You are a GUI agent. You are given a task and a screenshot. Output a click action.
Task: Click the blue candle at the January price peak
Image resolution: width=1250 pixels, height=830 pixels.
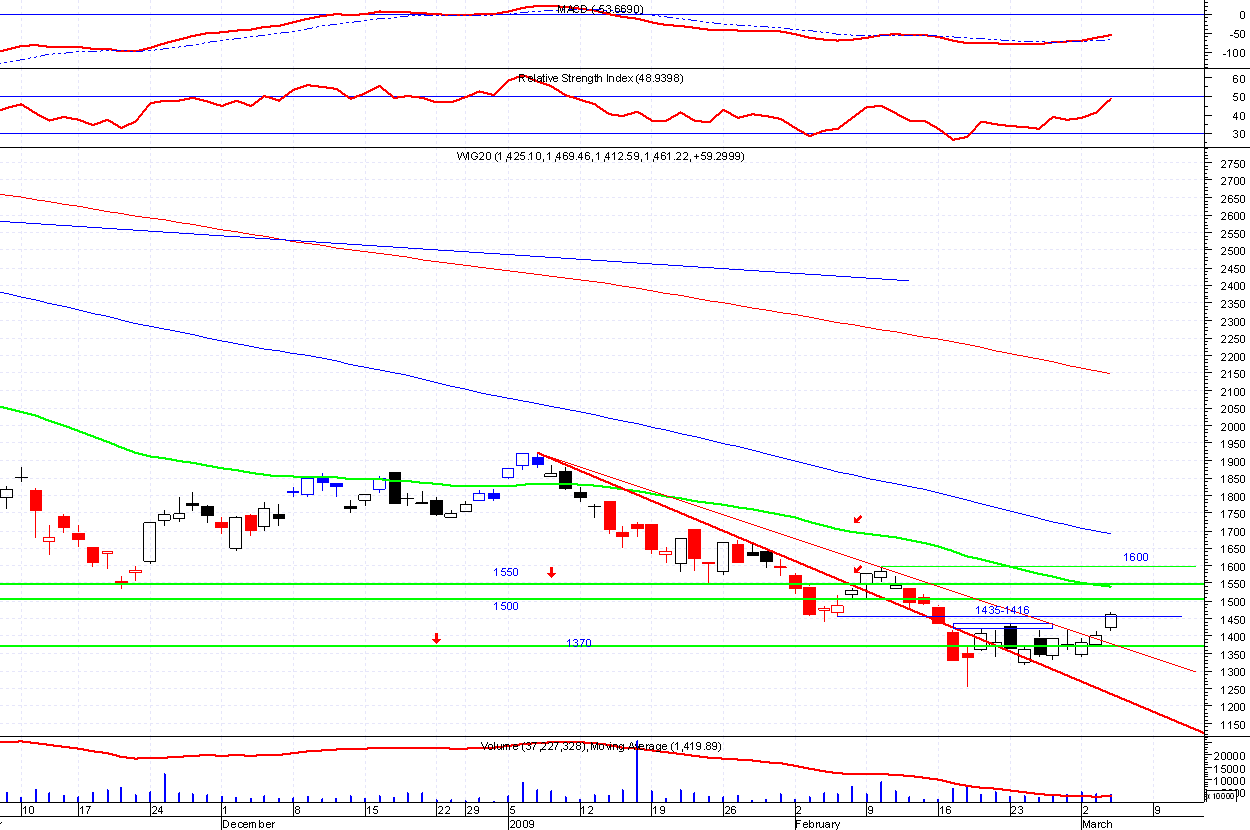click(x=537, y=461)
